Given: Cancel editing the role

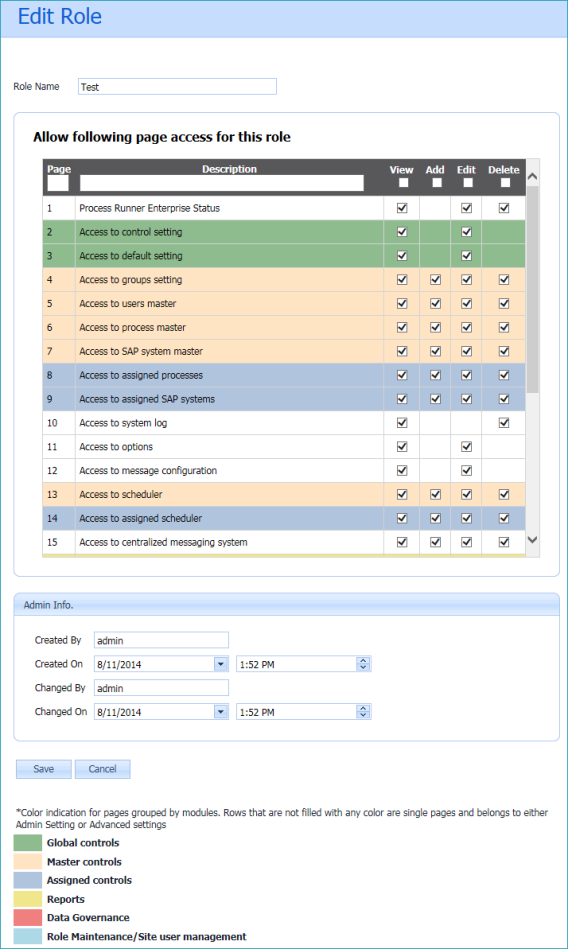Looking at the screenshot, I should point(102,769).
